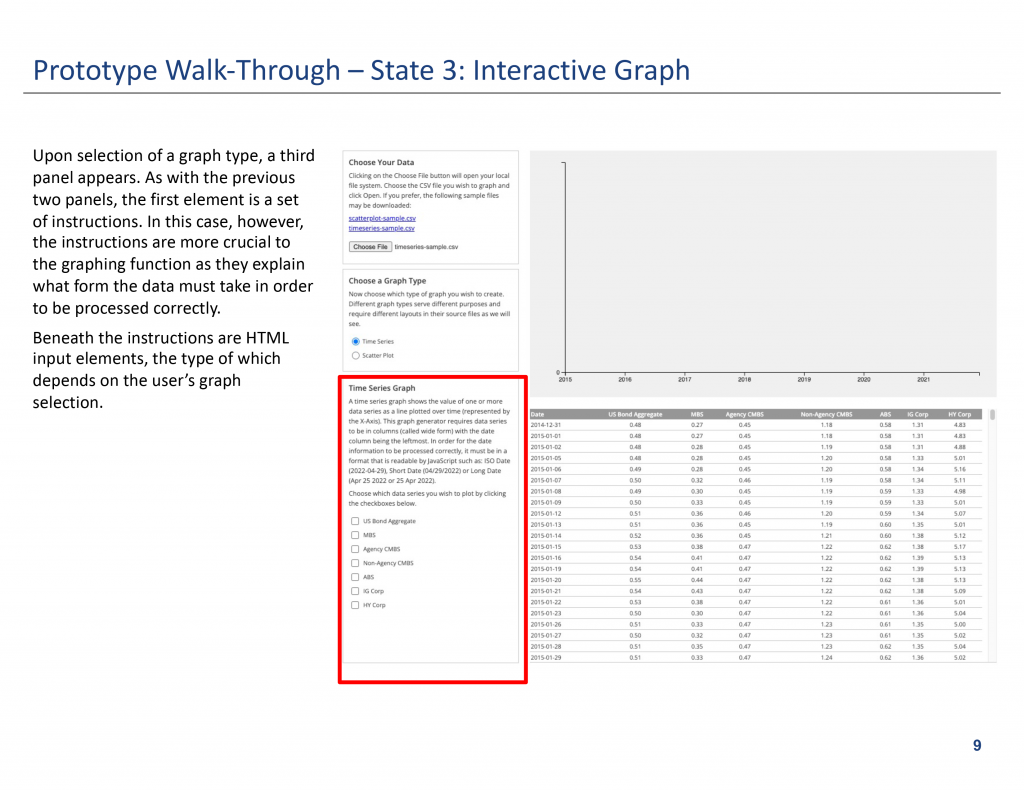Select the Non-Agency CMBS checkbox
The height and width of the screenshot is (791, 1024).
[x=355, y=563]
